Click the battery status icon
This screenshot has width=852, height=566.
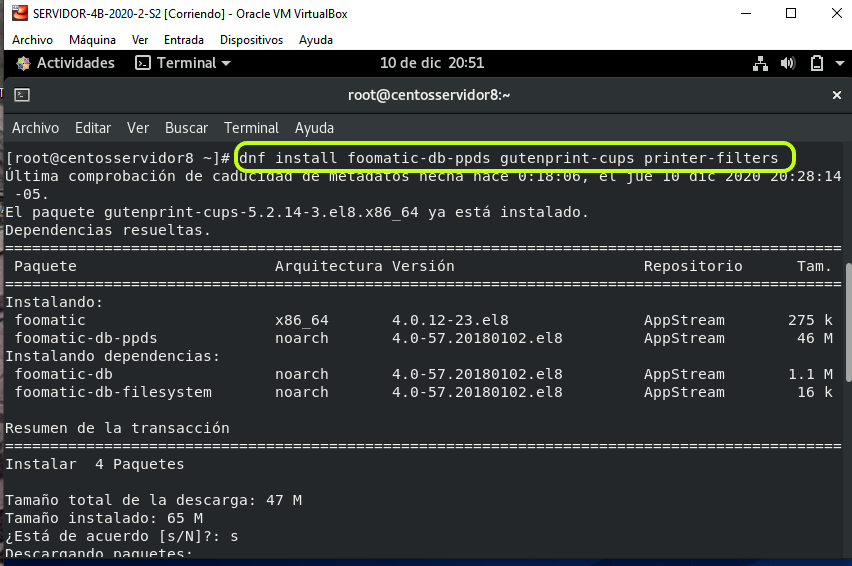tap(817, 64)
